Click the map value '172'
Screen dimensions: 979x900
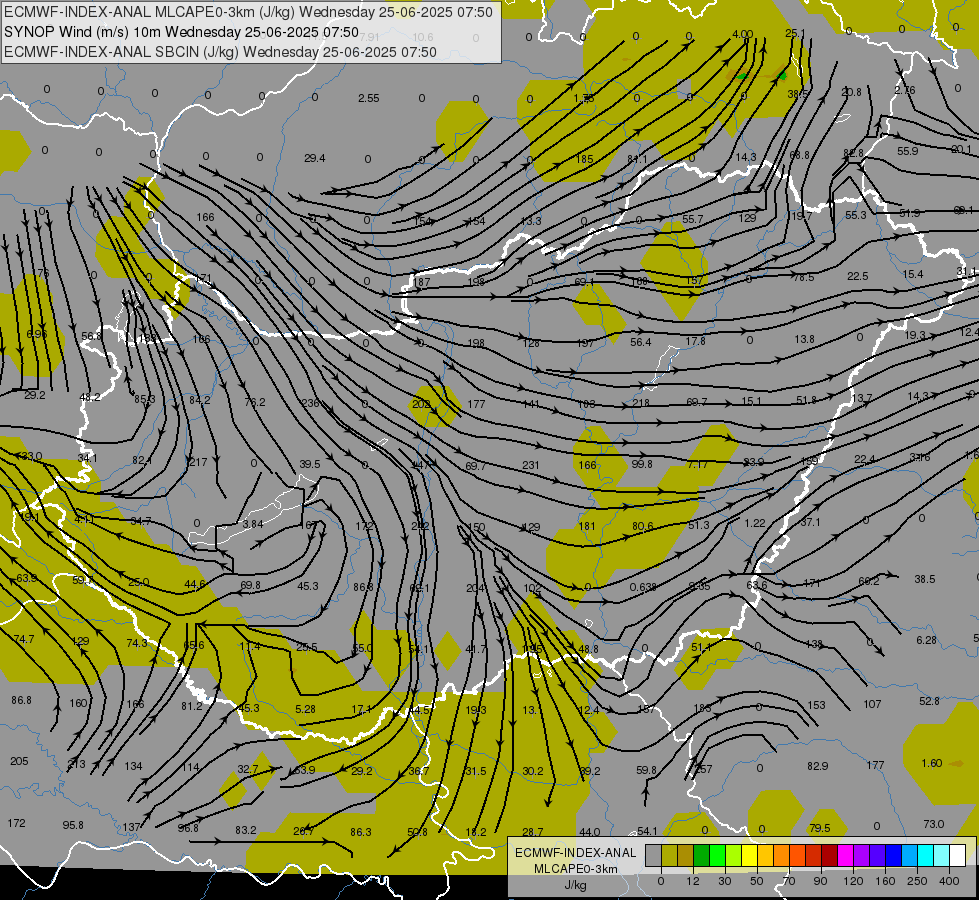click(16, 823)
